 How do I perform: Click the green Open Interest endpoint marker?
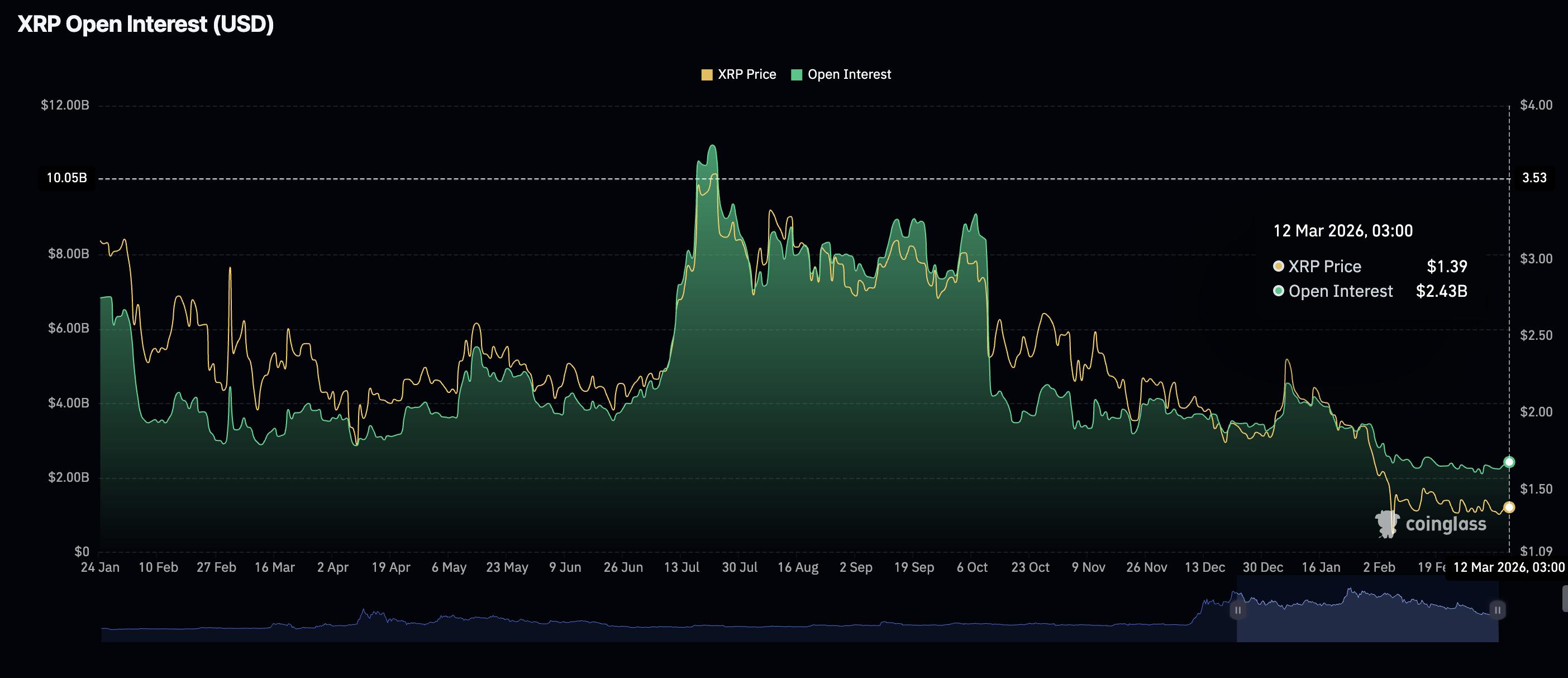tap(1509, 462)
